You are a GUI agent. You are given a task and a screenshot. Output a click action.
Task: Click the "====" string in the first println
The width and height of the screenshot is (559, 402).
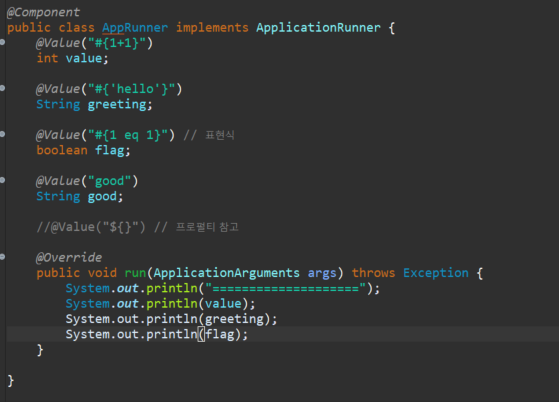pyautogui.click(x=285, y=288)
